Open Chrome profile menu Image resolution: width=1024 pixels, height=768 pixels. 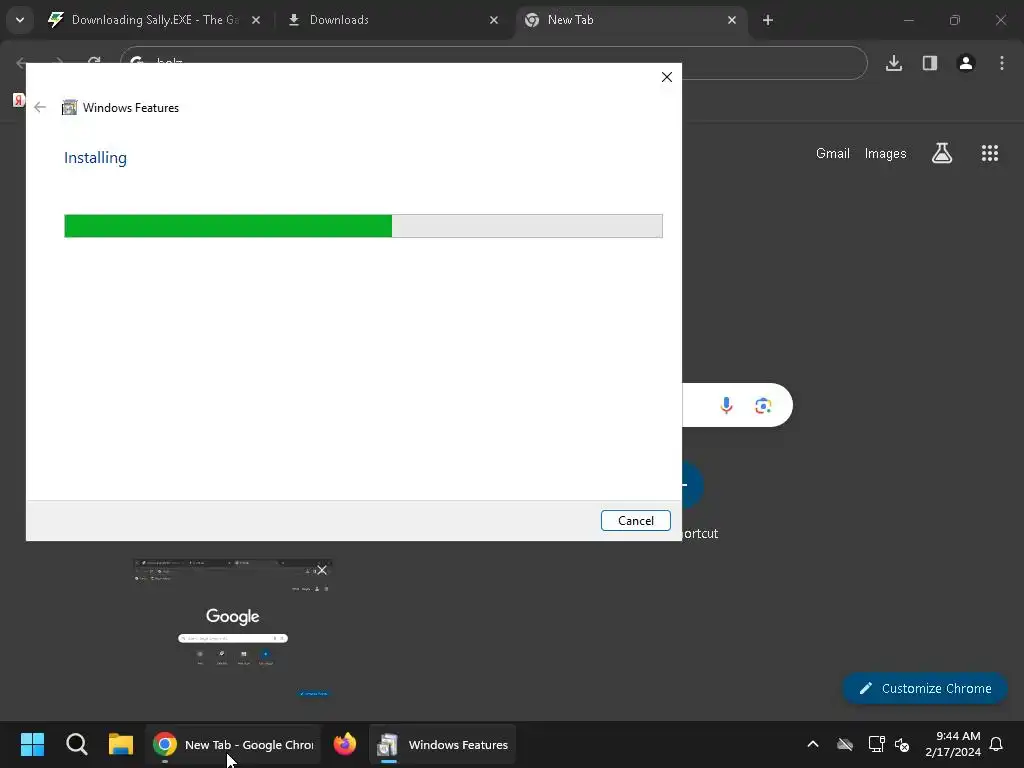(x=966, y=63)
